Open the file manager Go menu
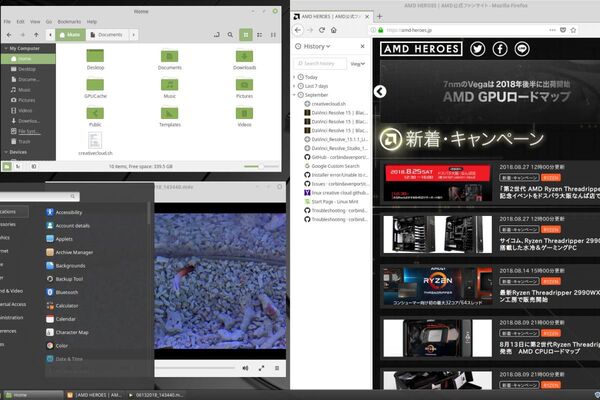Image resolution: width=600 pixels, height=400 pixels. (49, 22)
